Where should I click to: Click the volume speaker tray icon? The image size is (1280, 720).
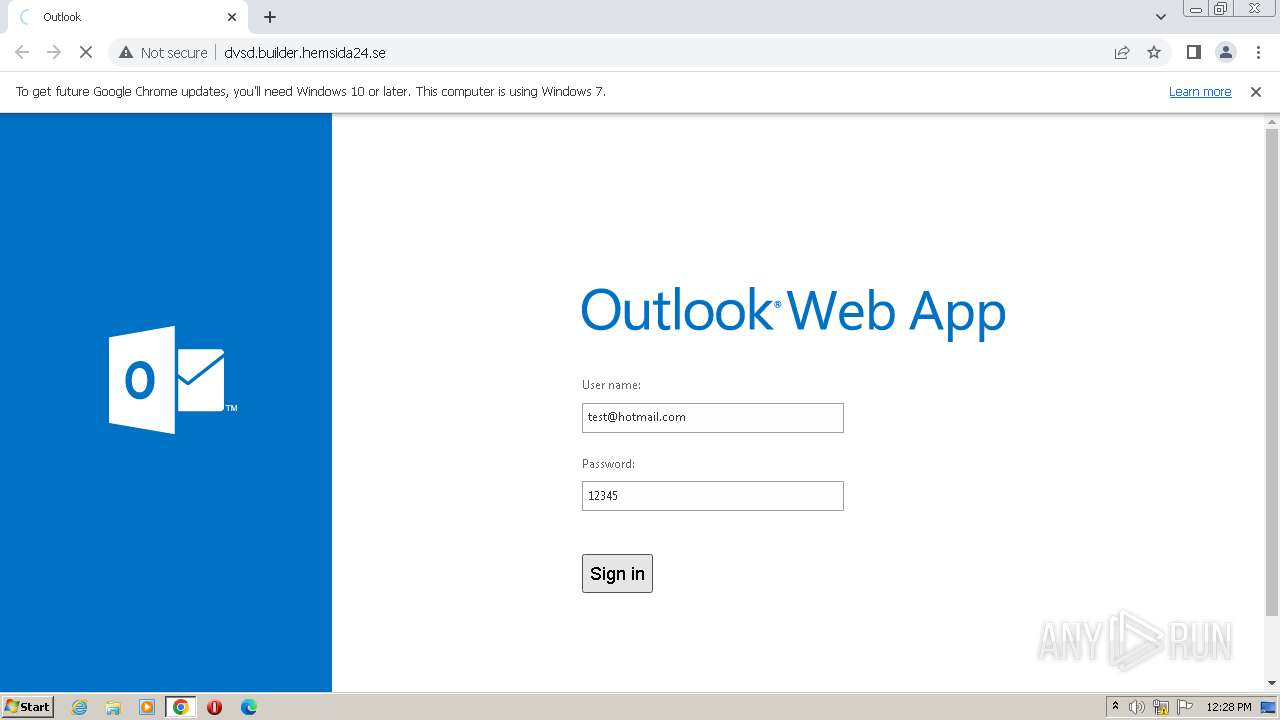[x=1137, y=707]
